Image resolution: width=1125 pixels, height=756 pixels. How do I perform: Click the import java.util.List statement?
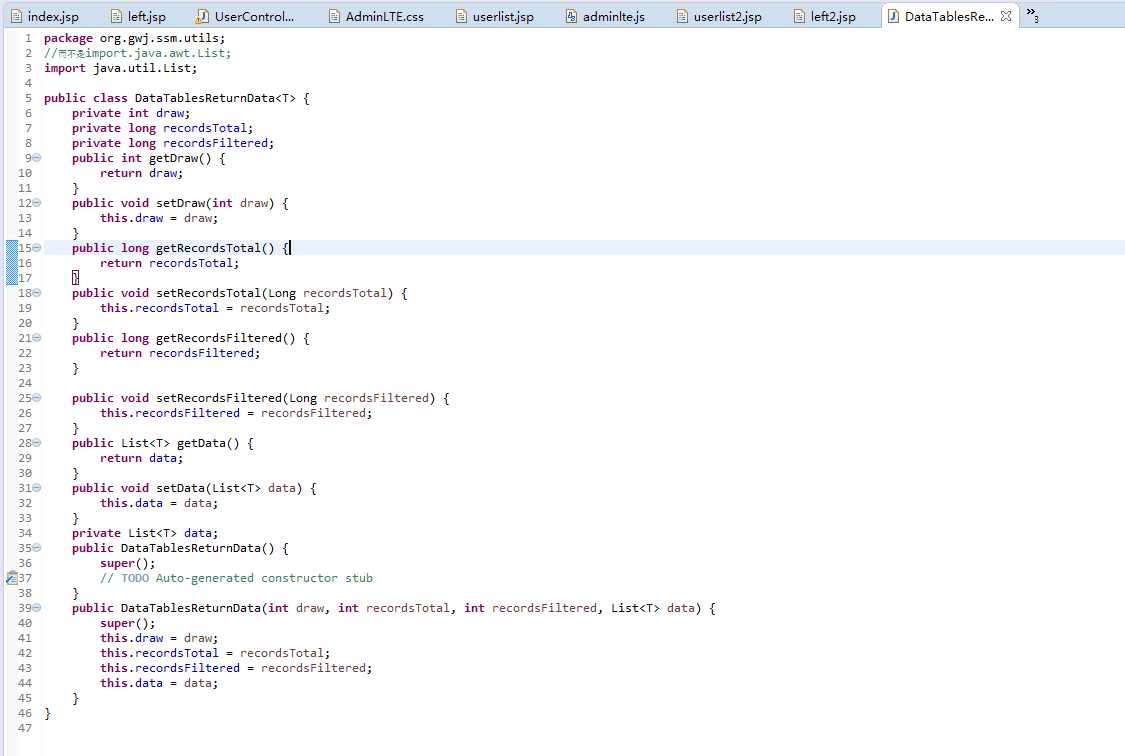click(x=120, y=68)
